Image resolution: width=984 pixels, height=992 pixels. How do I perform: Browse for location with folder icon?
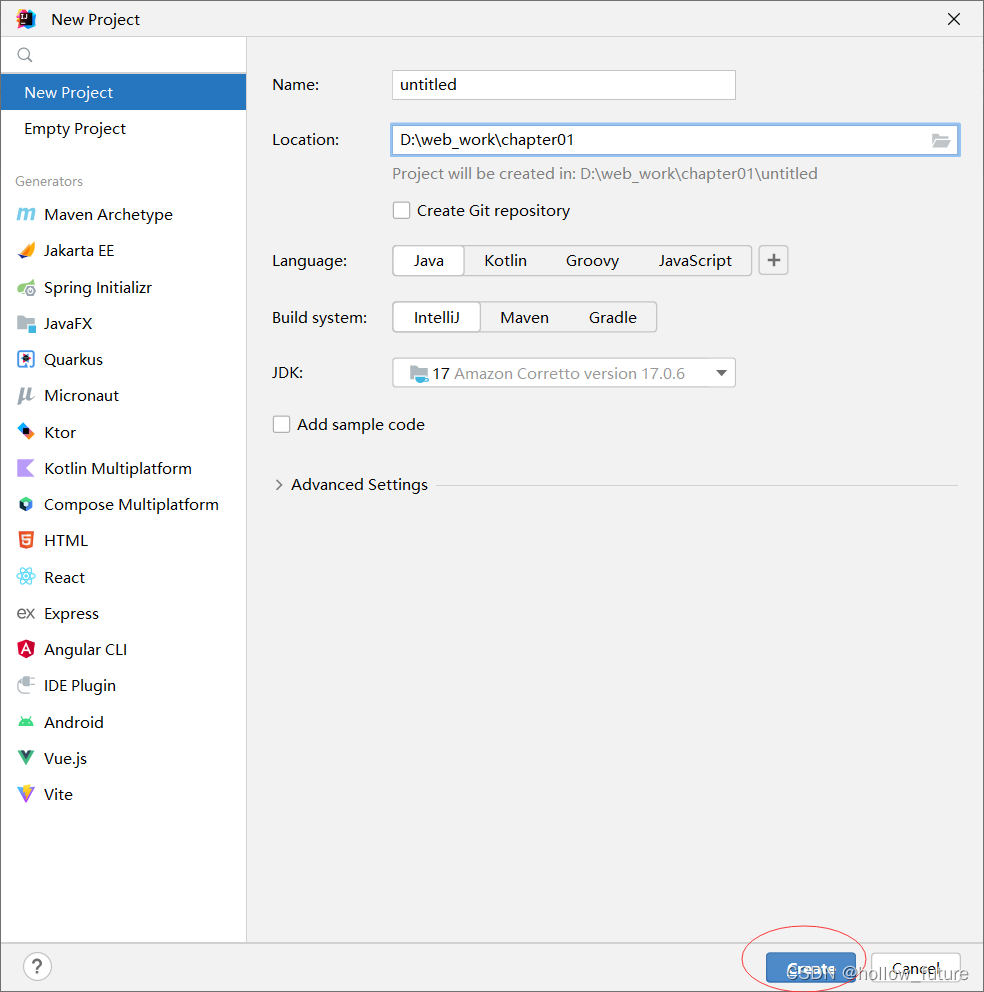[940, 140]
